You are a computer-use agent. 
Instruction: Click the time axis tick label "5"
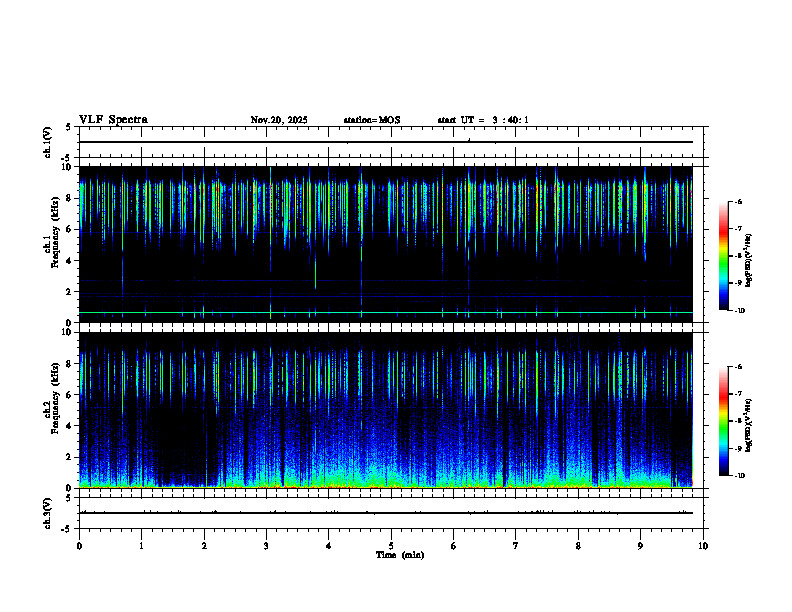click(391, 546)
